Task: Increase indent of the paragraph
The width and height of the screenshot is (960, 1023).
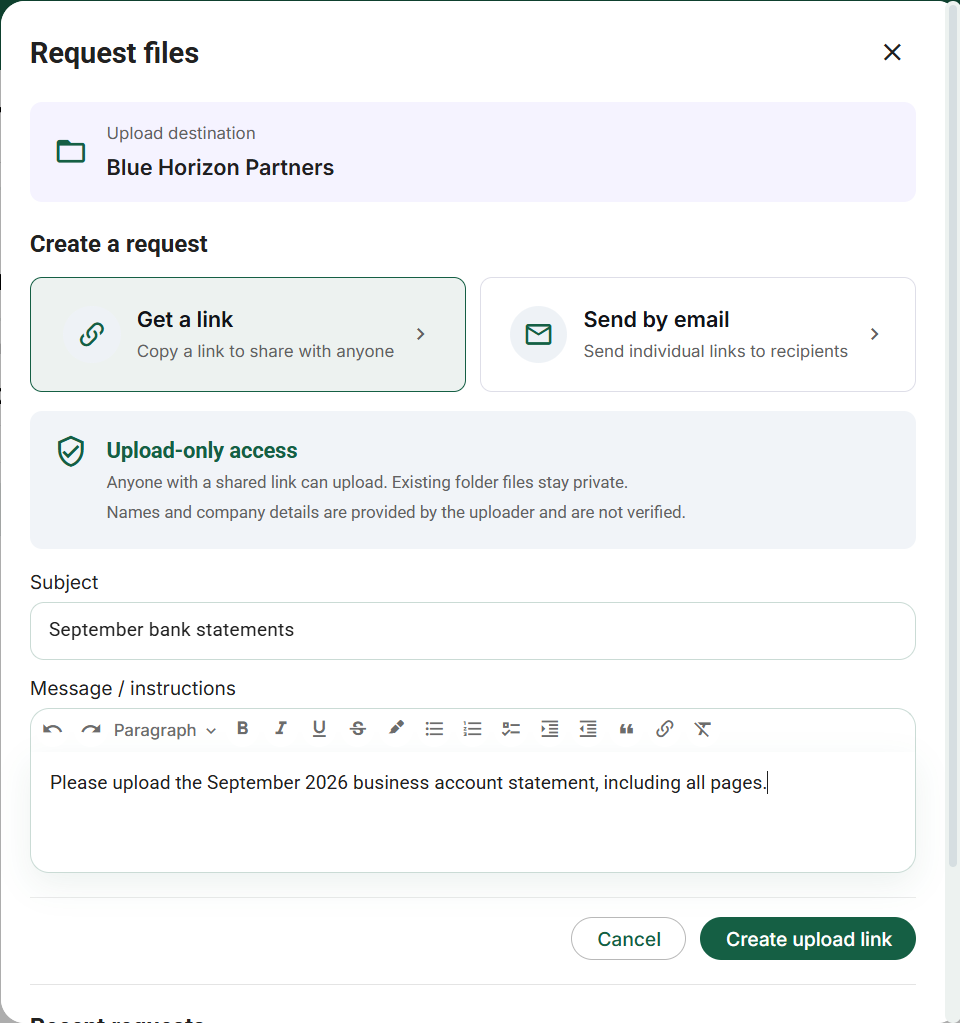Action: pyautogui.click(x=550, y=729)
